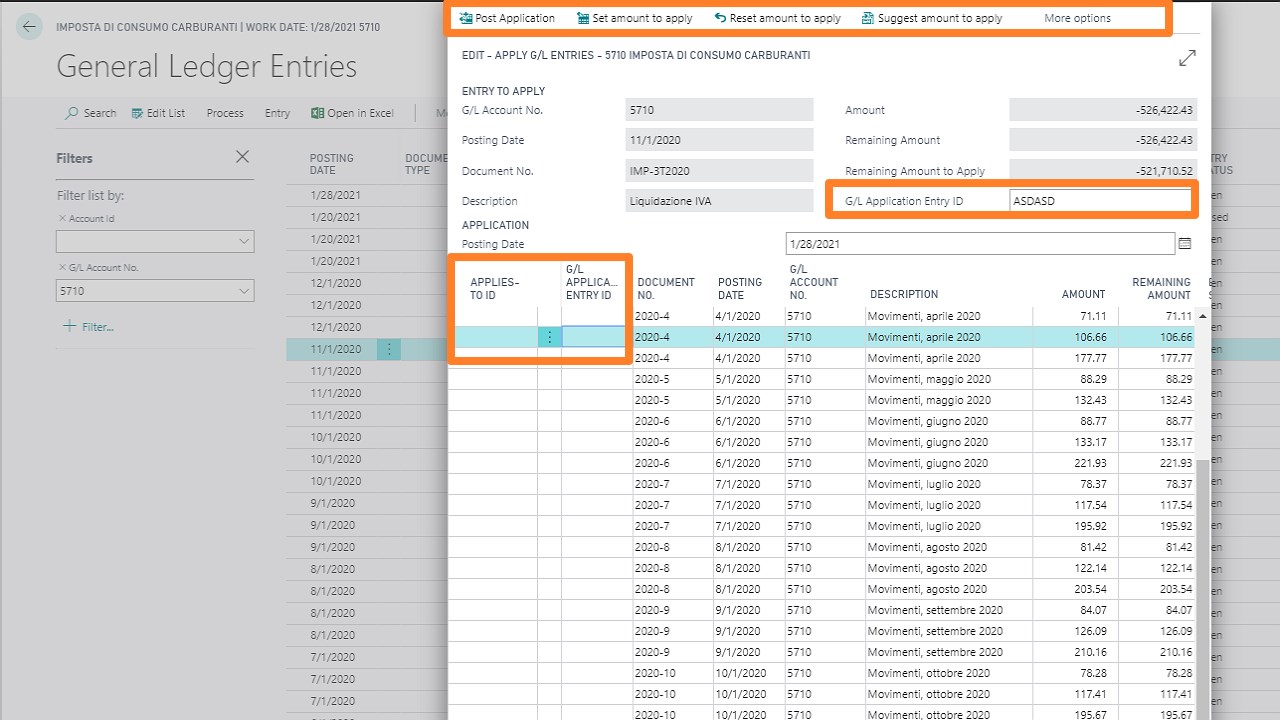The image size is (1280, 720).
Task: Click the Open in Excel icon
Action: point(318,113)
